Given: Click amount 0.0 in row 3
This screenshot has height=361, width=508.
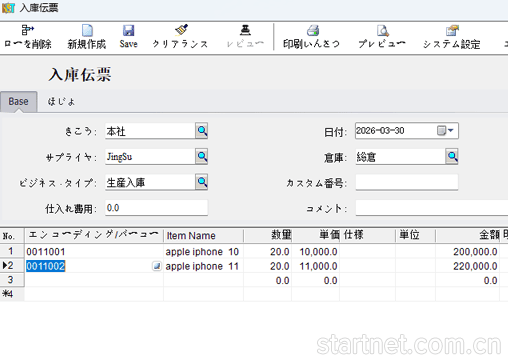Looking at the screenshot, I should pyautogui.click(x=467, y=280).
